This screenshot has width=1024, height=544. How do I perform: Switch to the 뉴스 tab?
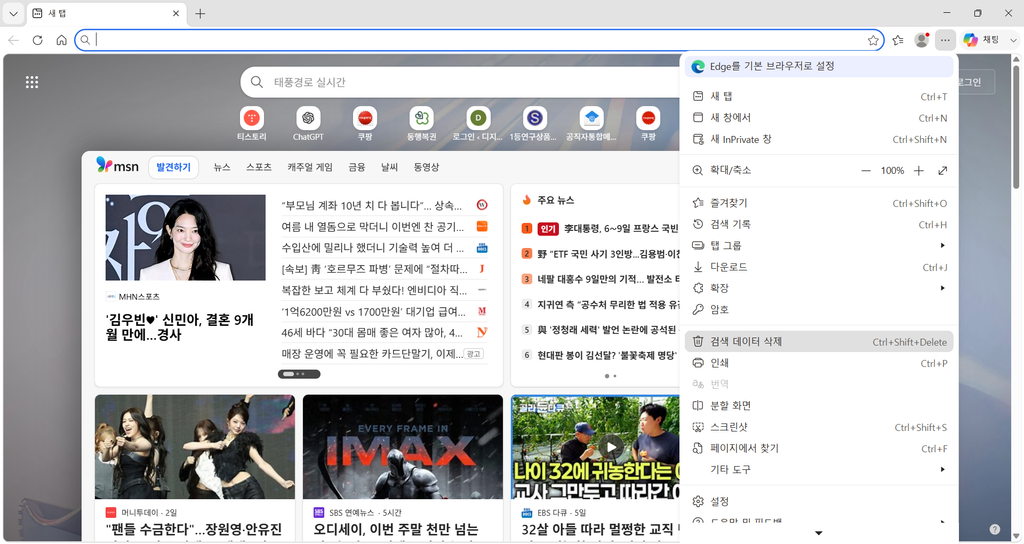222,167
